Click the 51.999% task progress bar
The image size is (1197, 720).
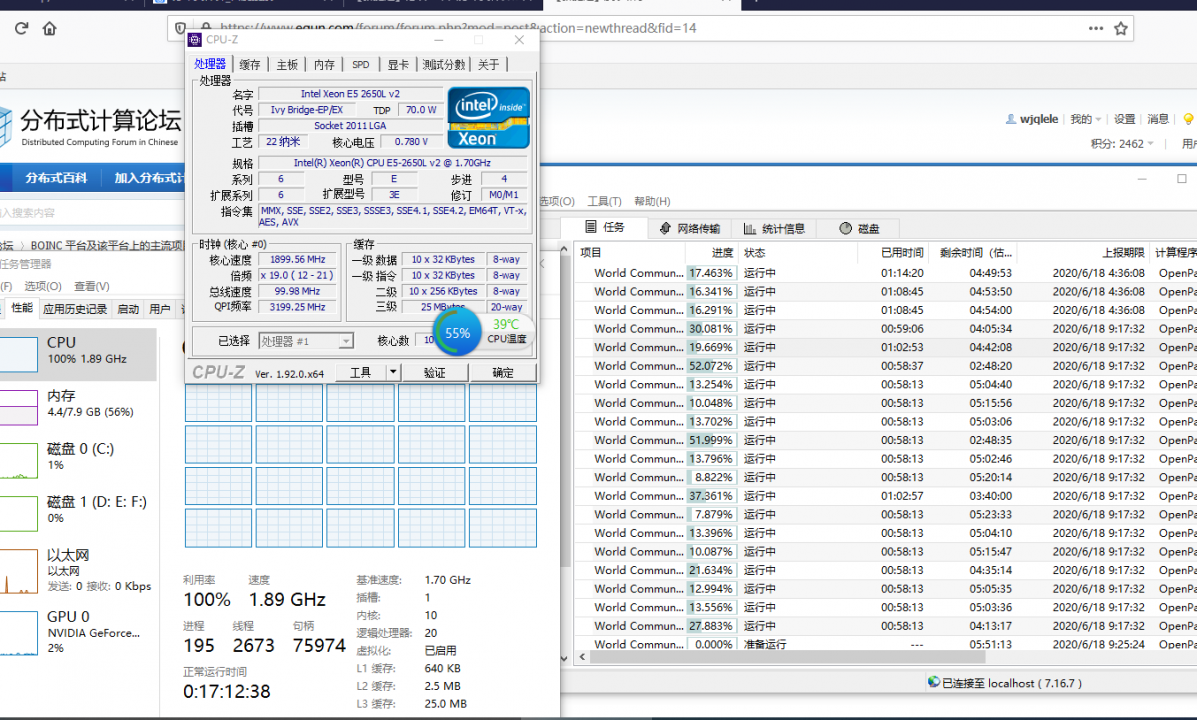(x=711, y=440)
